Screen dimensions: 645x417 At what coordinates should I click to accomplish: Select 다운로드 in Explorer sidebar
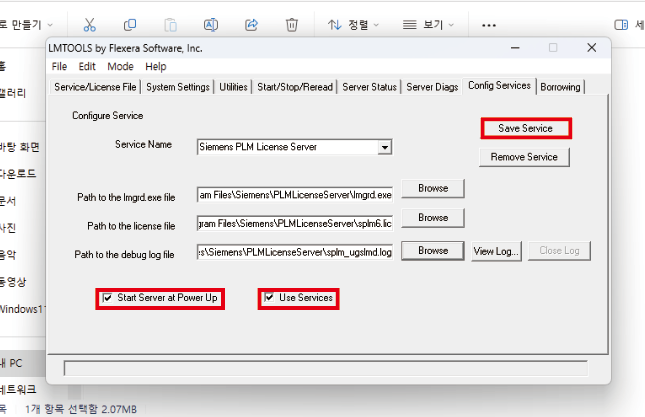click(18, 174)
